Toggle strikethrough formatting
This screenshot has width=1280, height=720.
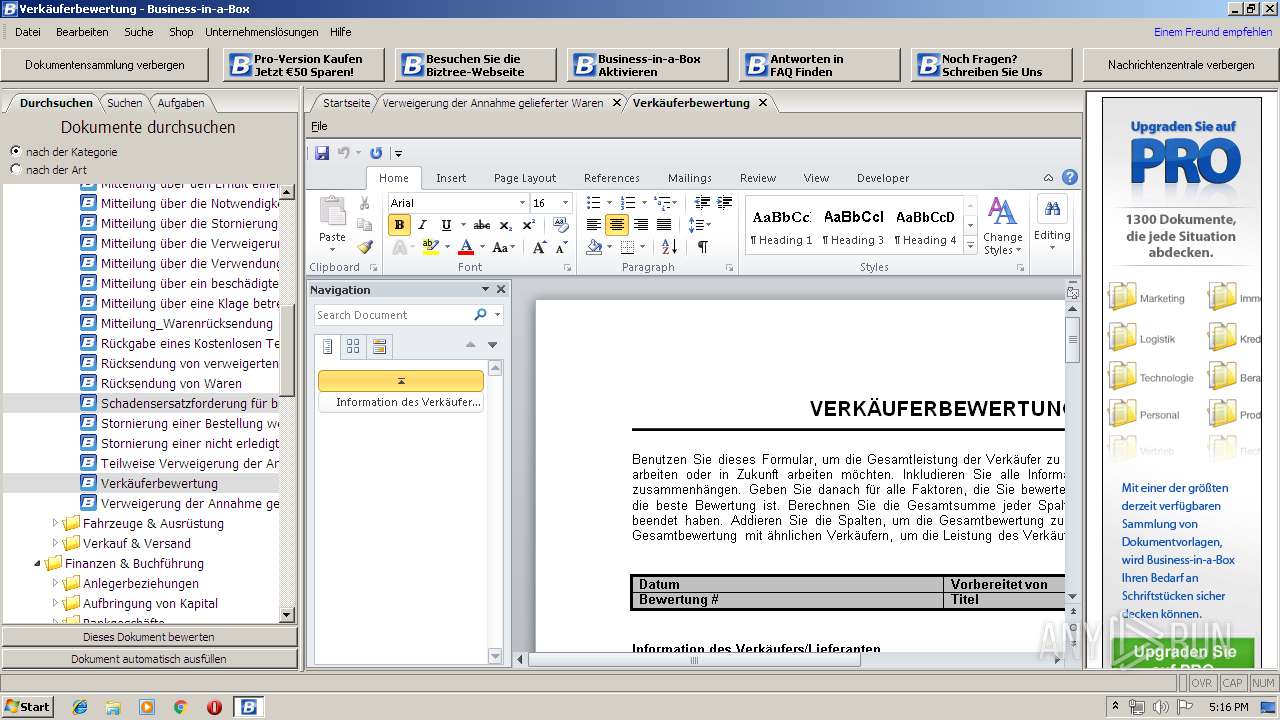(482, 225)
